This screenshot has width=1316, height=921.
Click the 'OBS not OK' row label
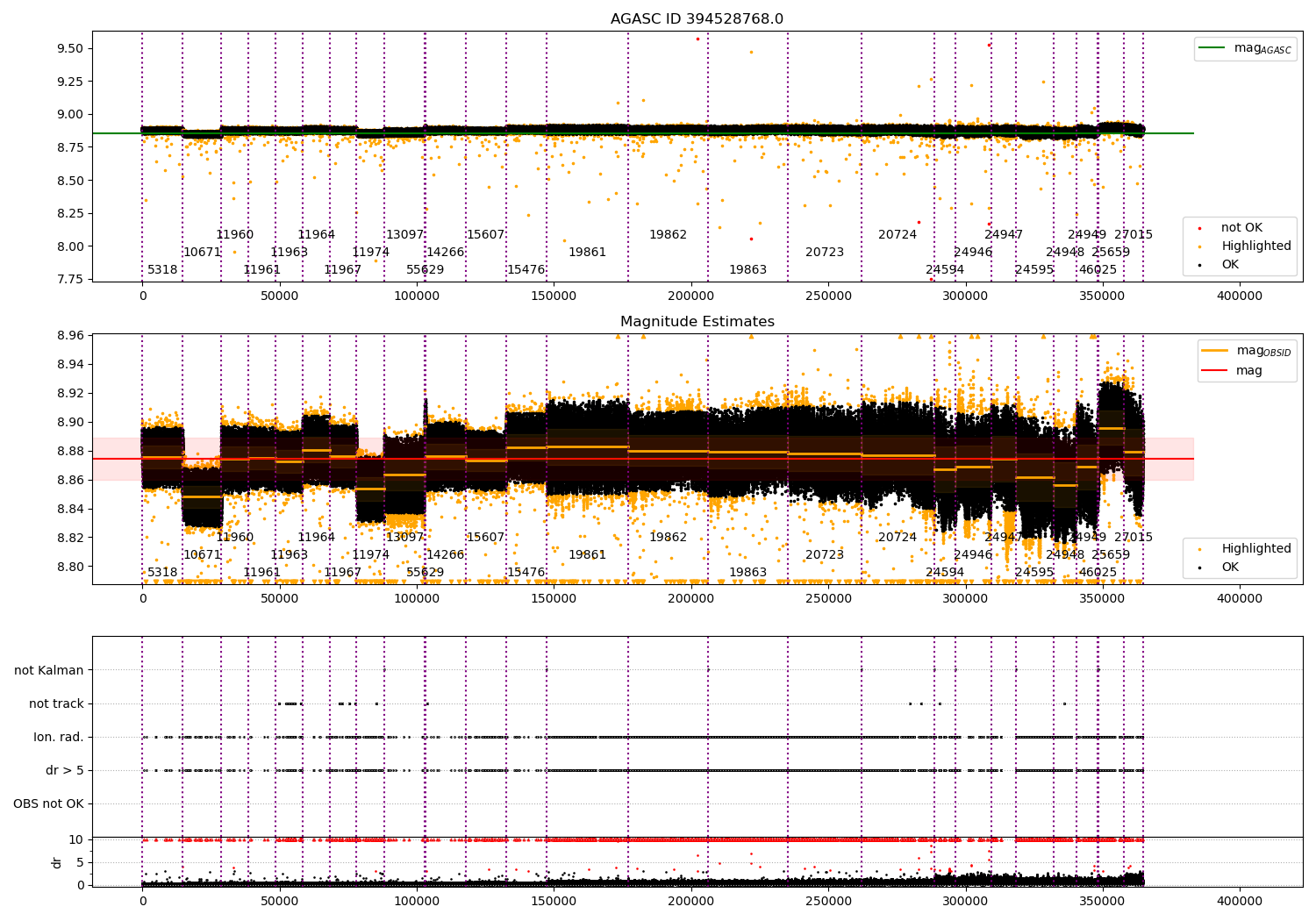(49, 804)
